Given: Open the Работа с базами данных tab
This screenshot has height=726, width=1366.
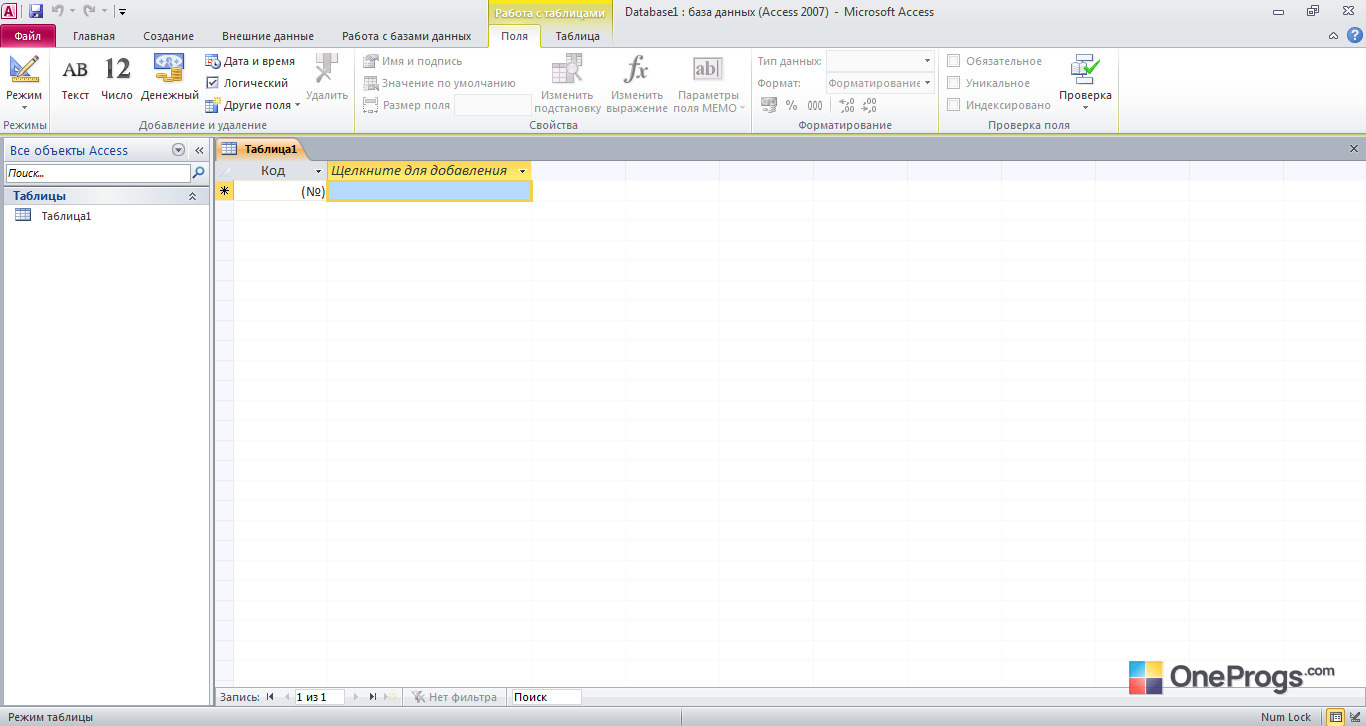Looking at the screenshot, I should [406, 36].
